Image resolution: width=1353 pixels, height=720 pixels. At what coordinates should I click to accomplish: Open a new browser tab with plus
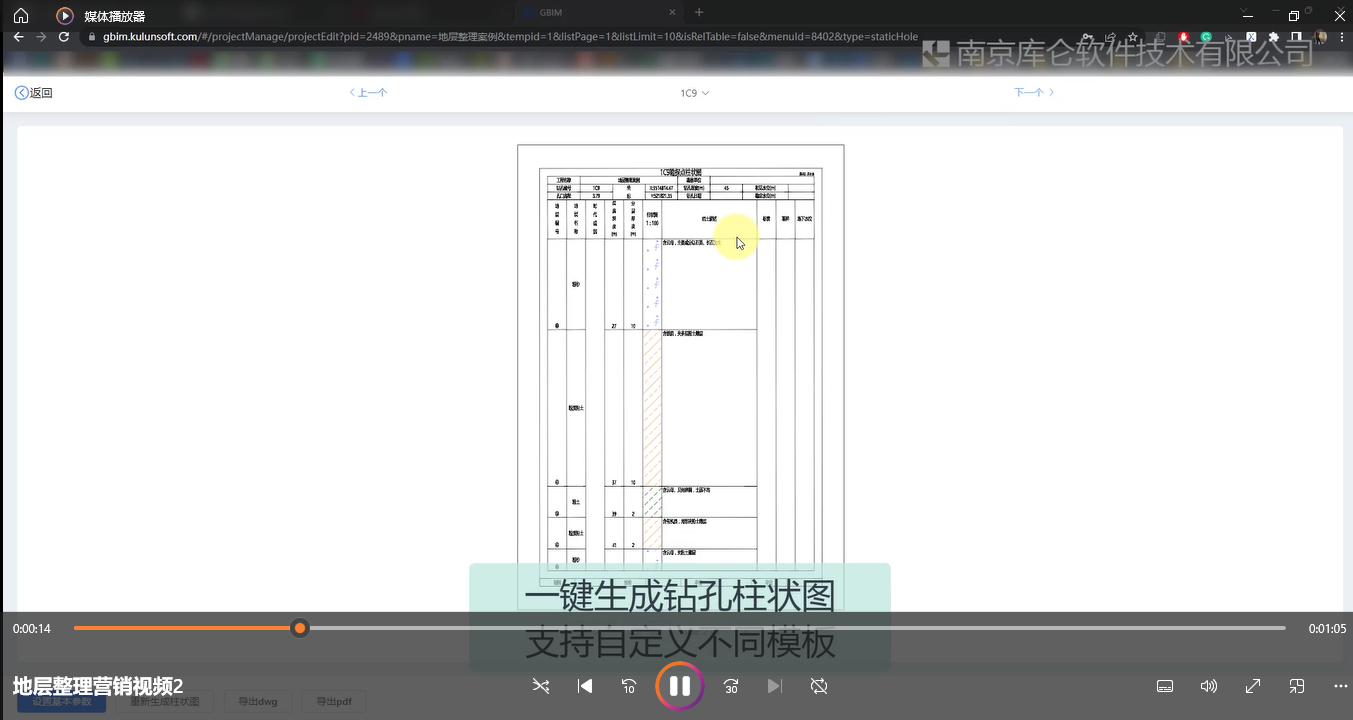tap(699, 12)
